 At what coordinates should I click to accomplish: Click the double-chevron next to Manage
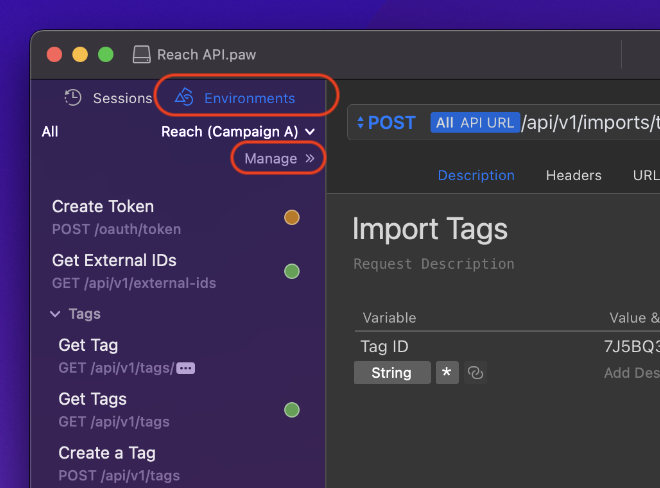tap(310, 158)
